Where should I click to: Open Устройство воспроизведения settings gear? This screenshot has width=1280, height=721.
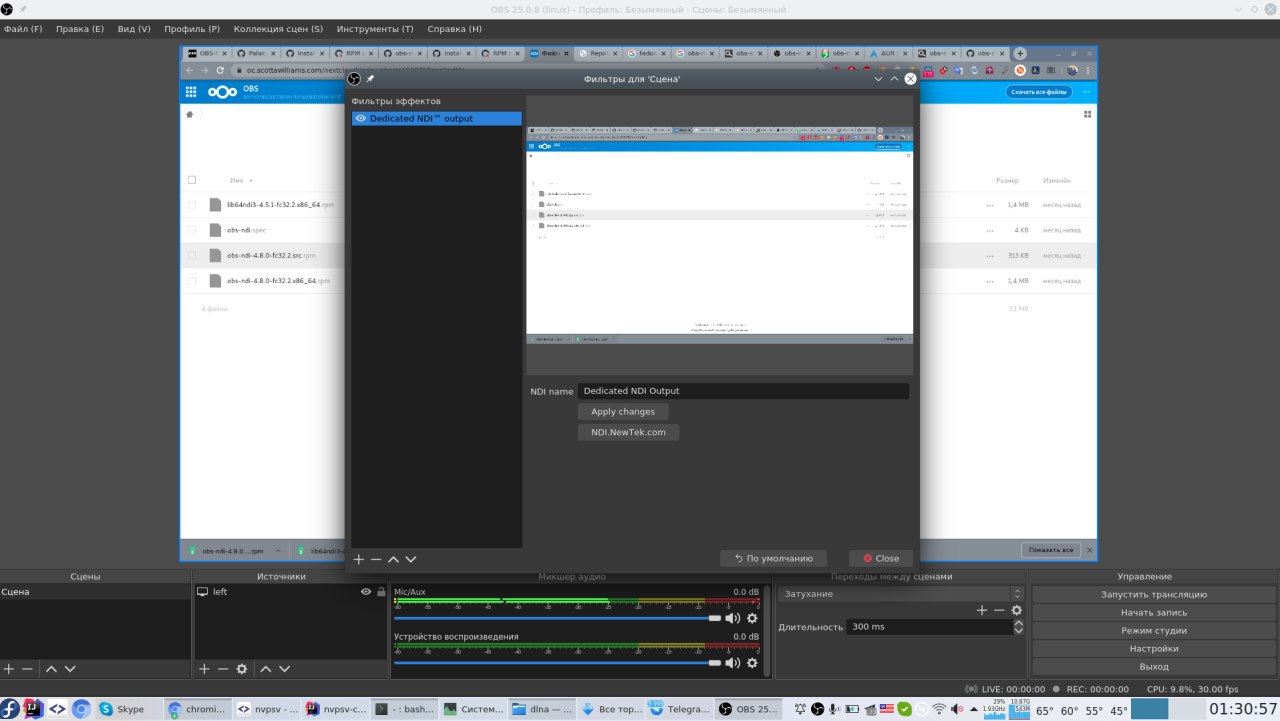[x=752, y=662]
